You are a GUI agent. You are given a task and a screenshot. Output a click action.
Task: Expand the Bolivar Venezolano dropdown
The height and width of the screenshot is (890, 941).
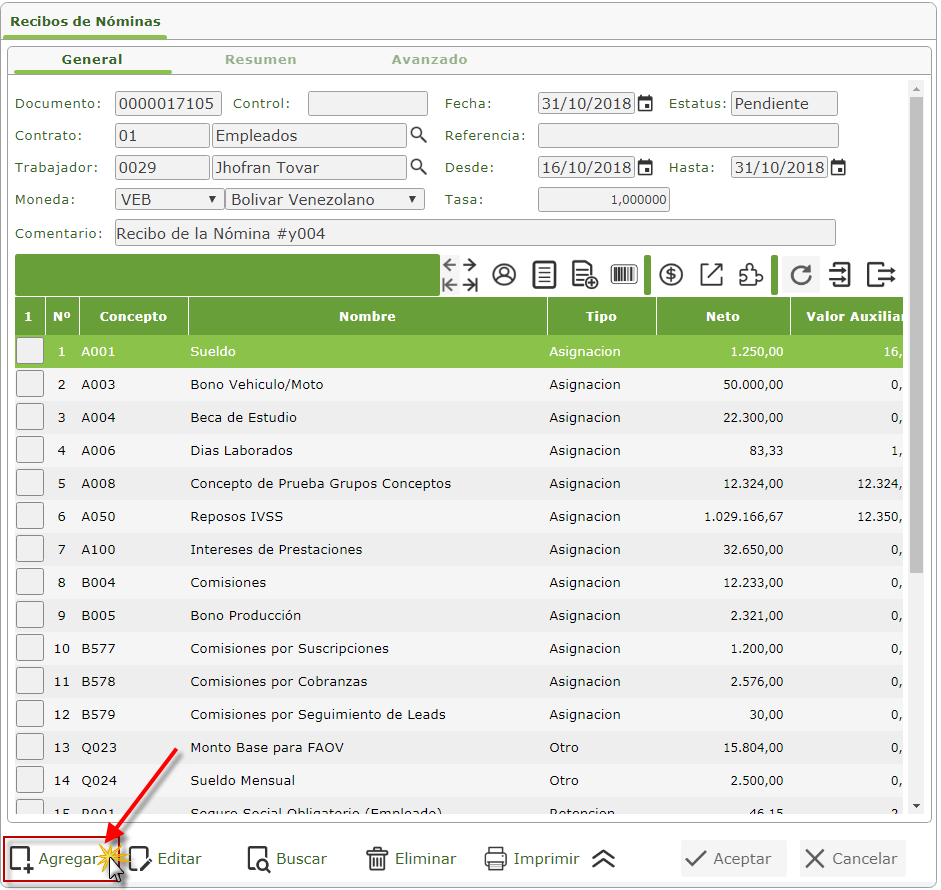(324, 200)
